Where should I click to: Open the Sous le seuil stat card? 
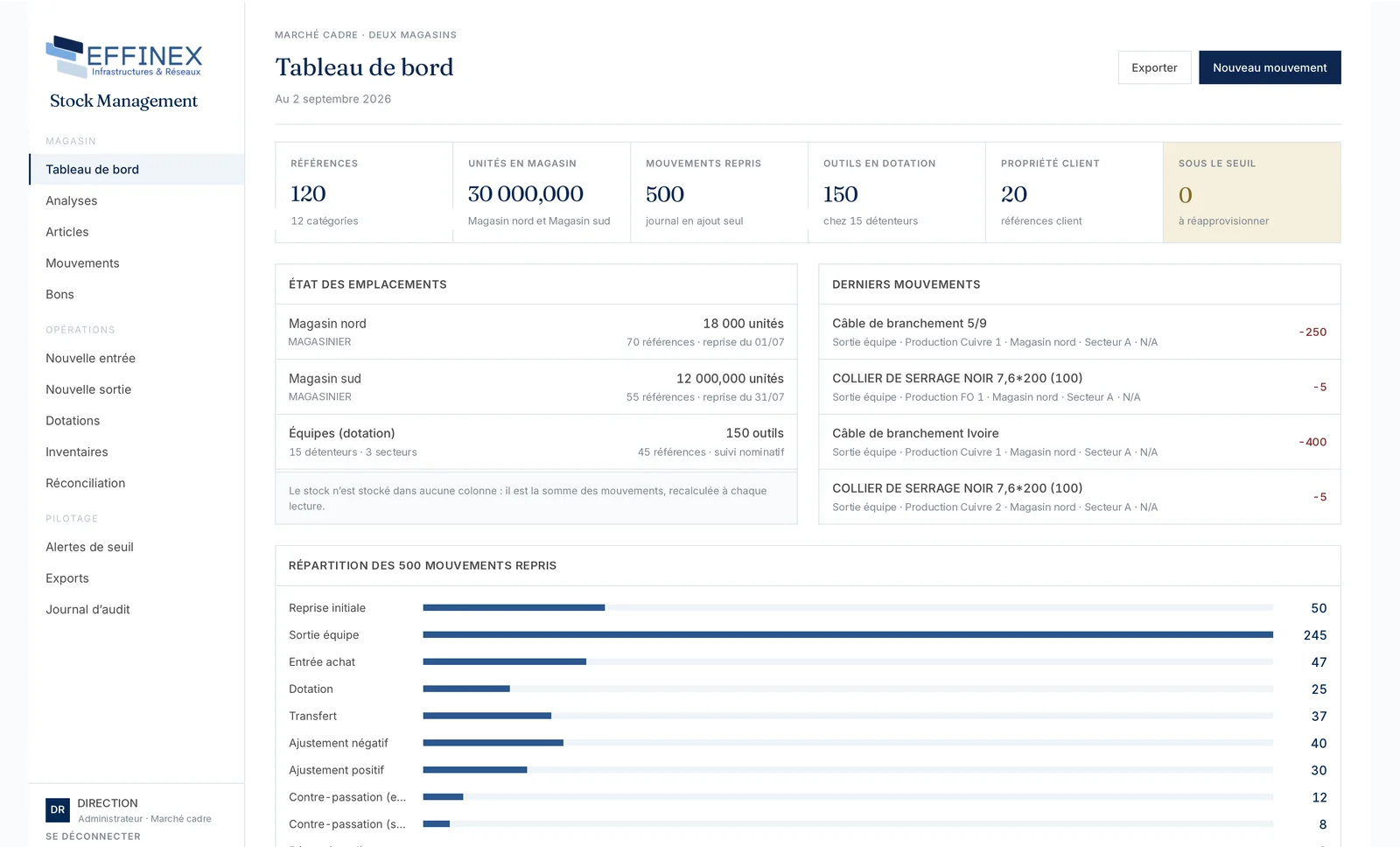[1252, 192]
